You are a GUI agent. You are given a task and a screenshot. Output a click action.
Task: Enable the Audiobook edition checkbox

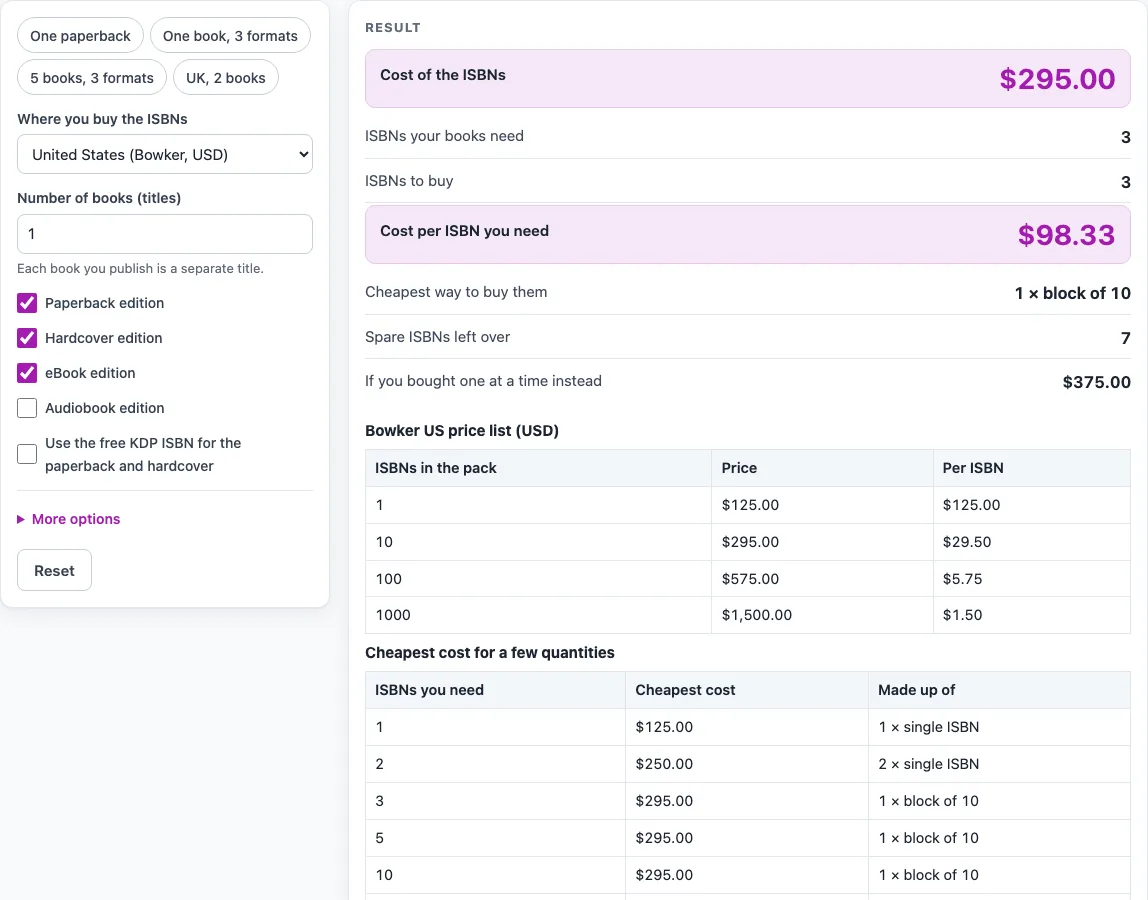(27, 408)
